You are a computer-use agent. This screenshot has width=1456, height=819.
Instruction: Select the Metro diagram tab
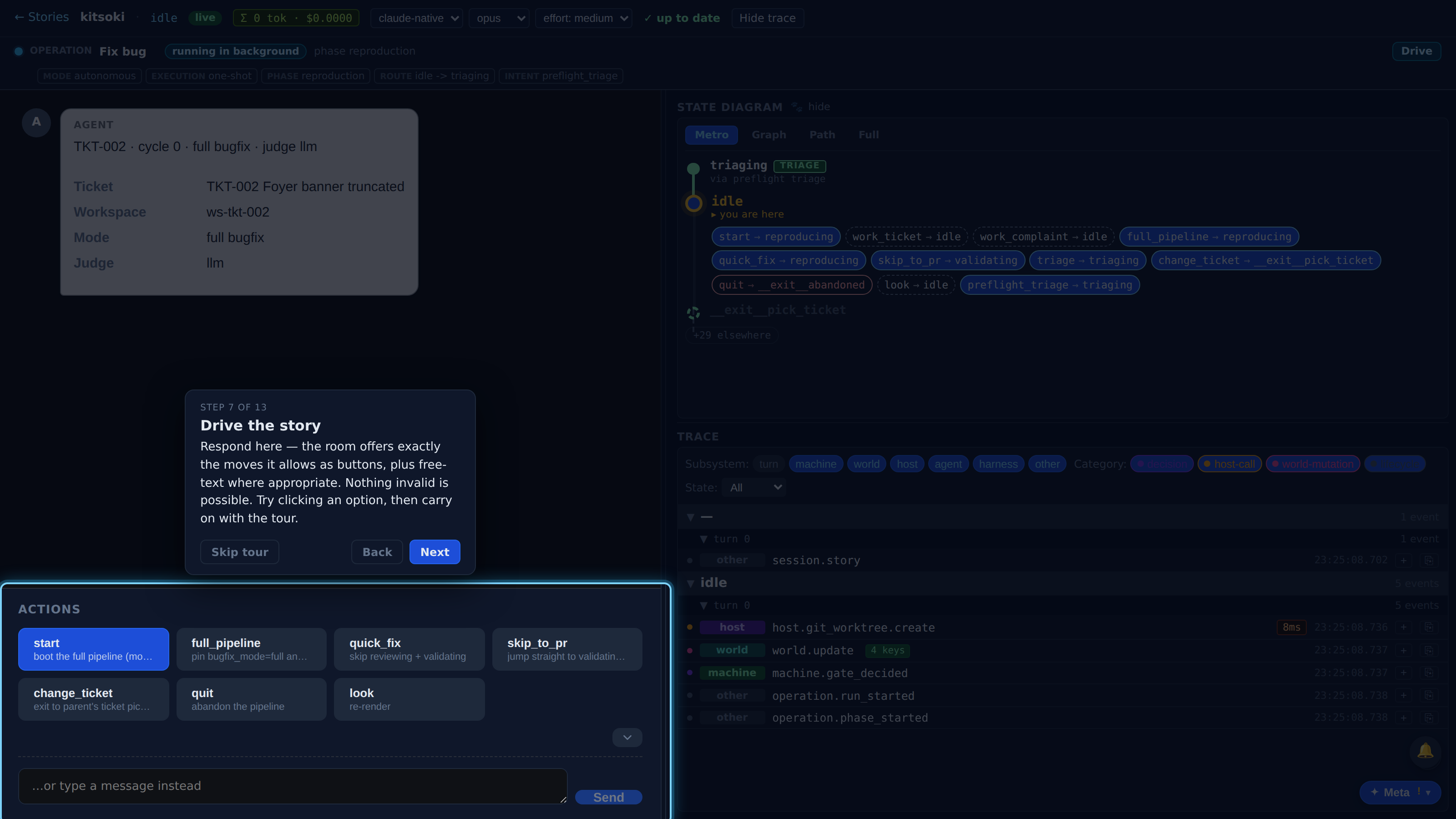point(711,135)
